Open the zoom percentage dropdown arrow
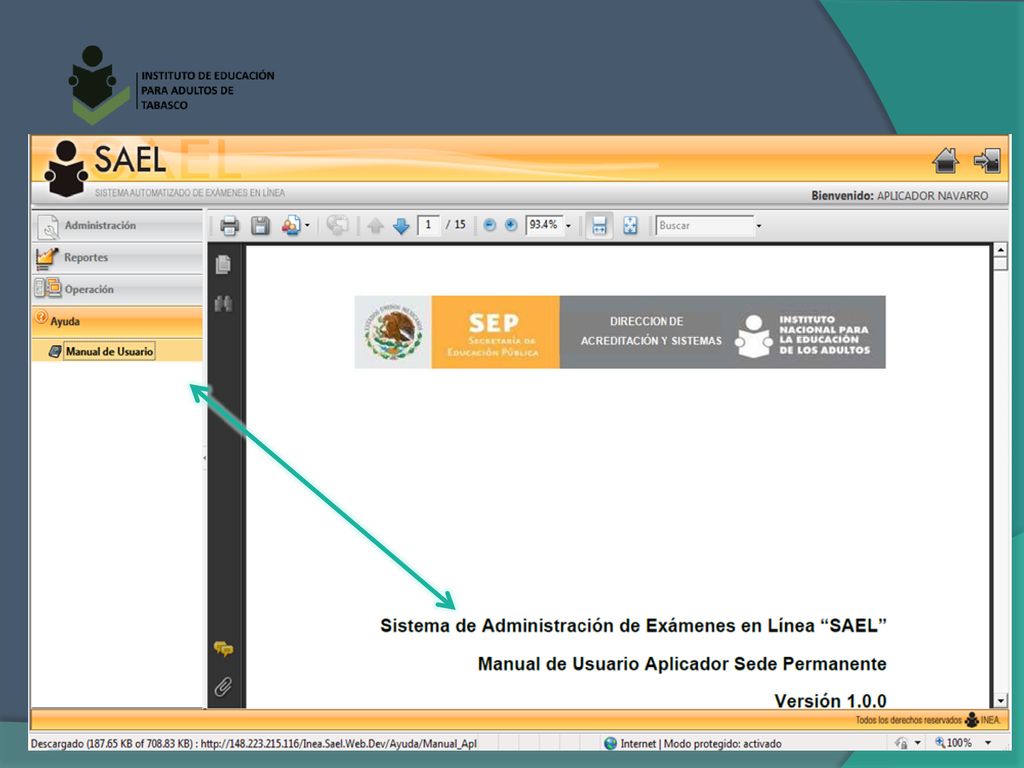This screenshot has width=1024, height=768. 568,226
